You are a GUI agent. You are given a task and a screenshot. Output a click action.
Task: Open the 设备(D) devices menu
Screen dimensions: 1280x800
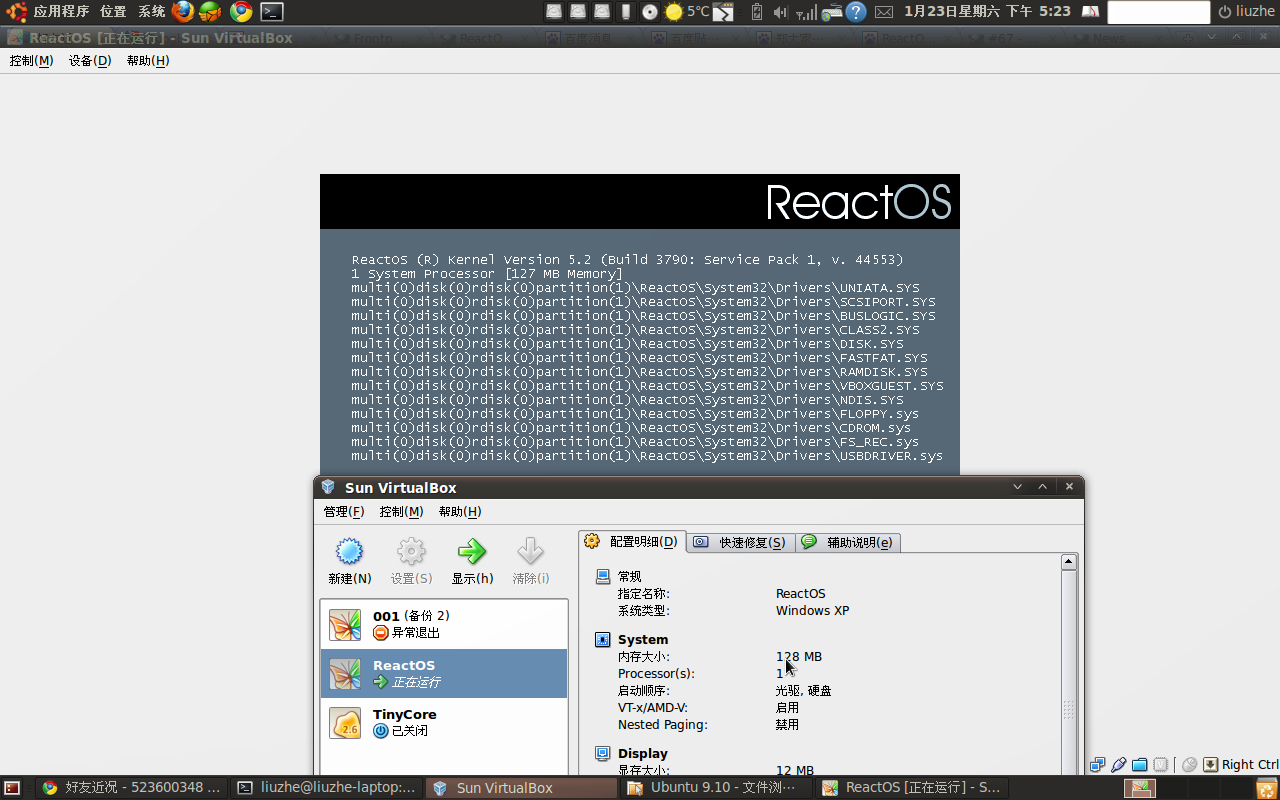tap(89, 60)
